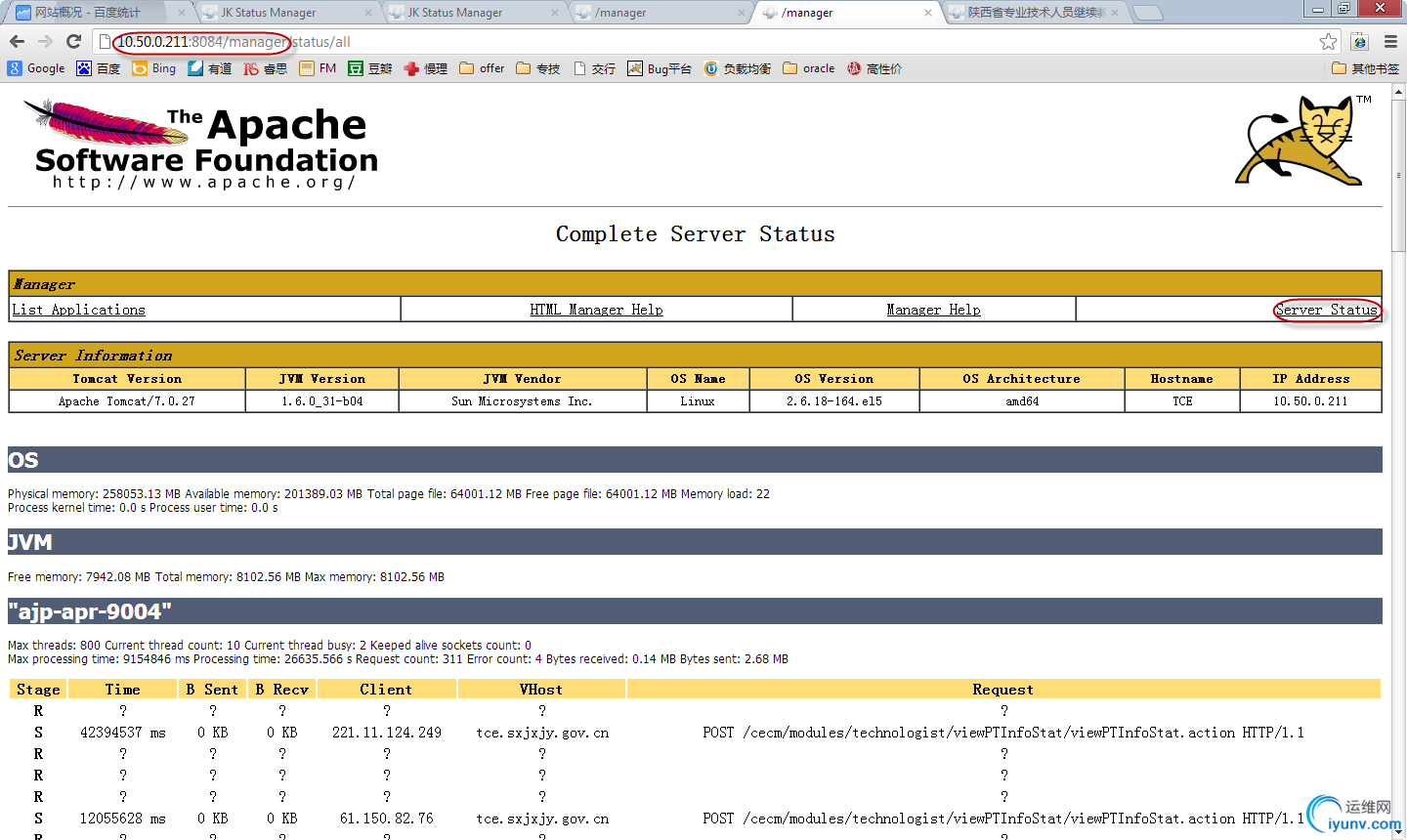Click the 'Linux' OS name cell
The height and width of the screenshot is (840, 1407).
pos(698,401)
